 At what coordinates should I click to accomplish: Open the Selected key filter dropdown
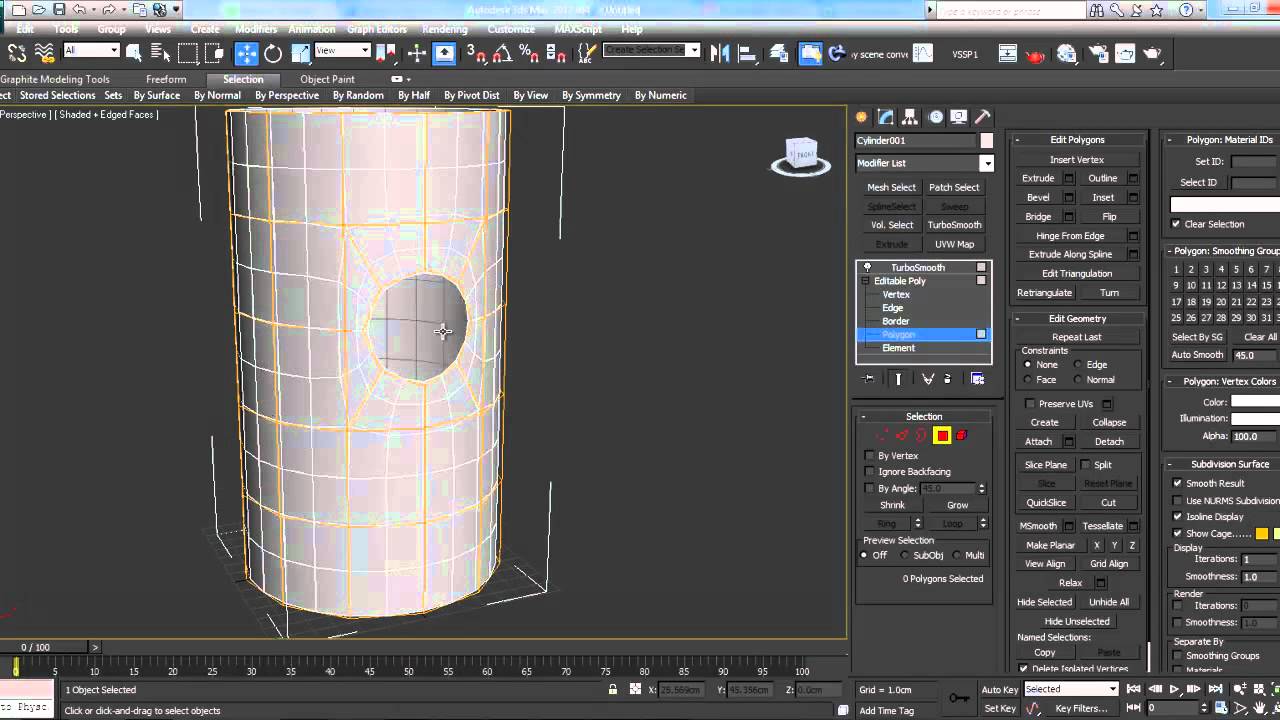coord(1071,689)
